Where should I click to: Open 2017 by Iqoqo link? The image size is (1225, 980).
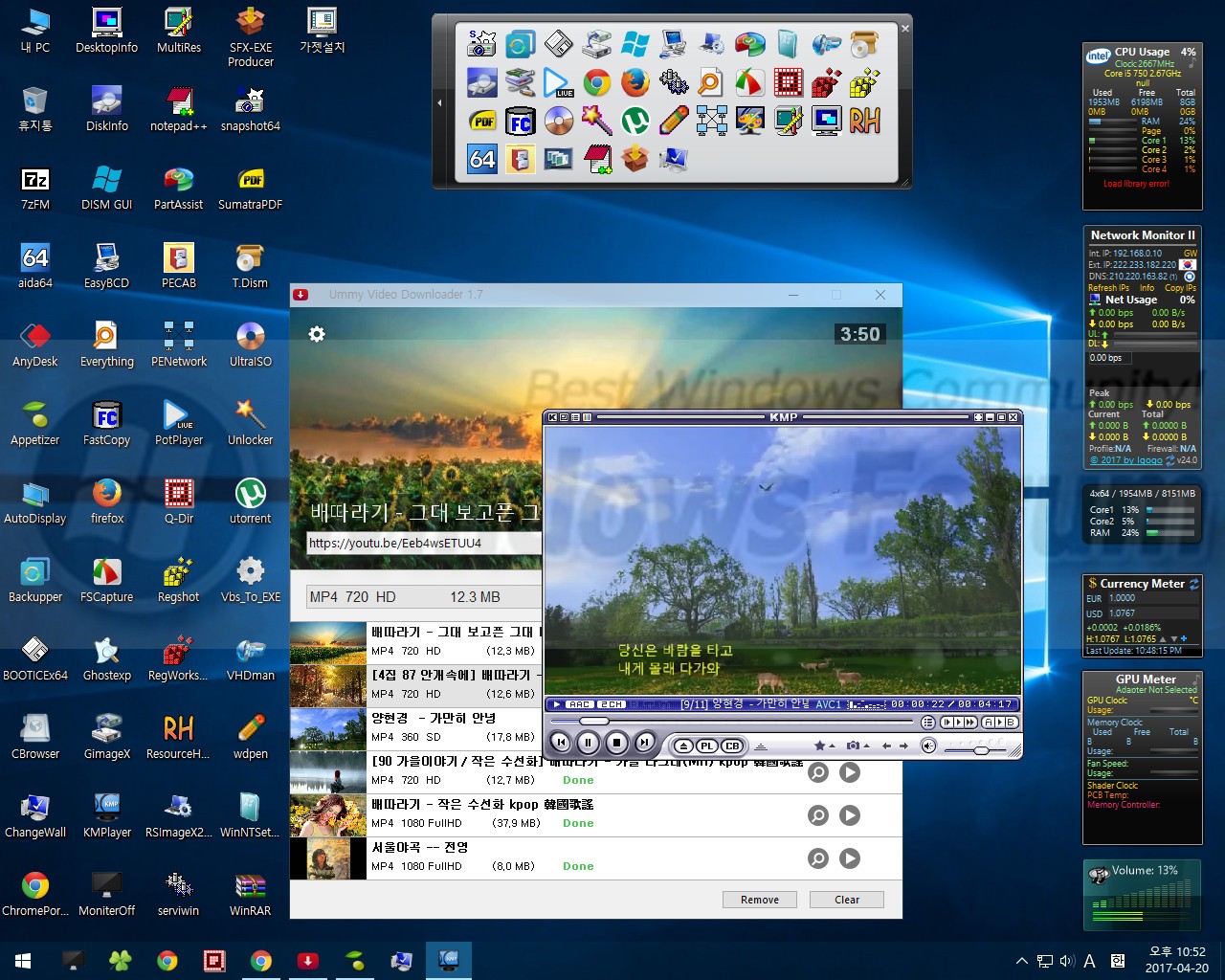1126,460
